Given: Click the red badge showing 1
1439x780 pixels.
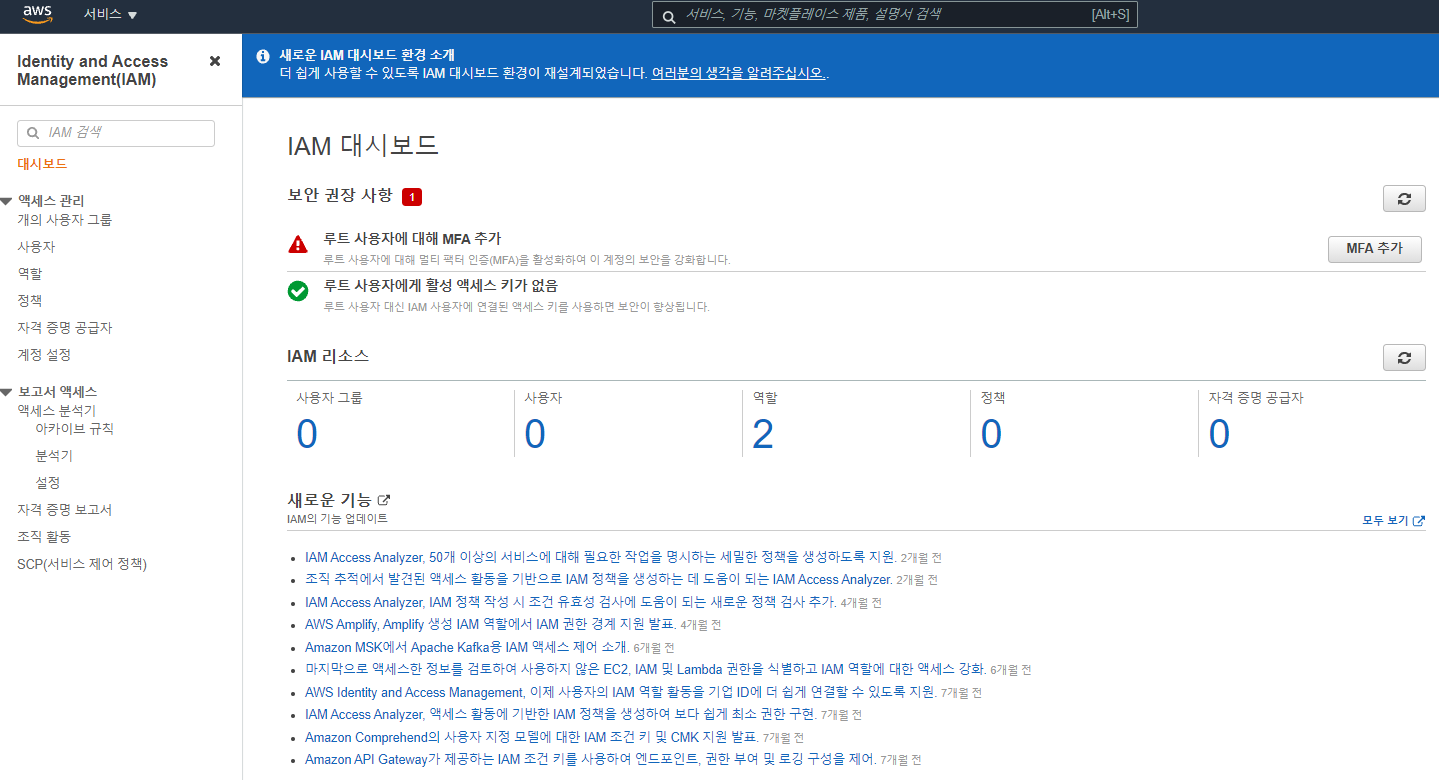Looking at the screenshot, I should coord(412,197).
